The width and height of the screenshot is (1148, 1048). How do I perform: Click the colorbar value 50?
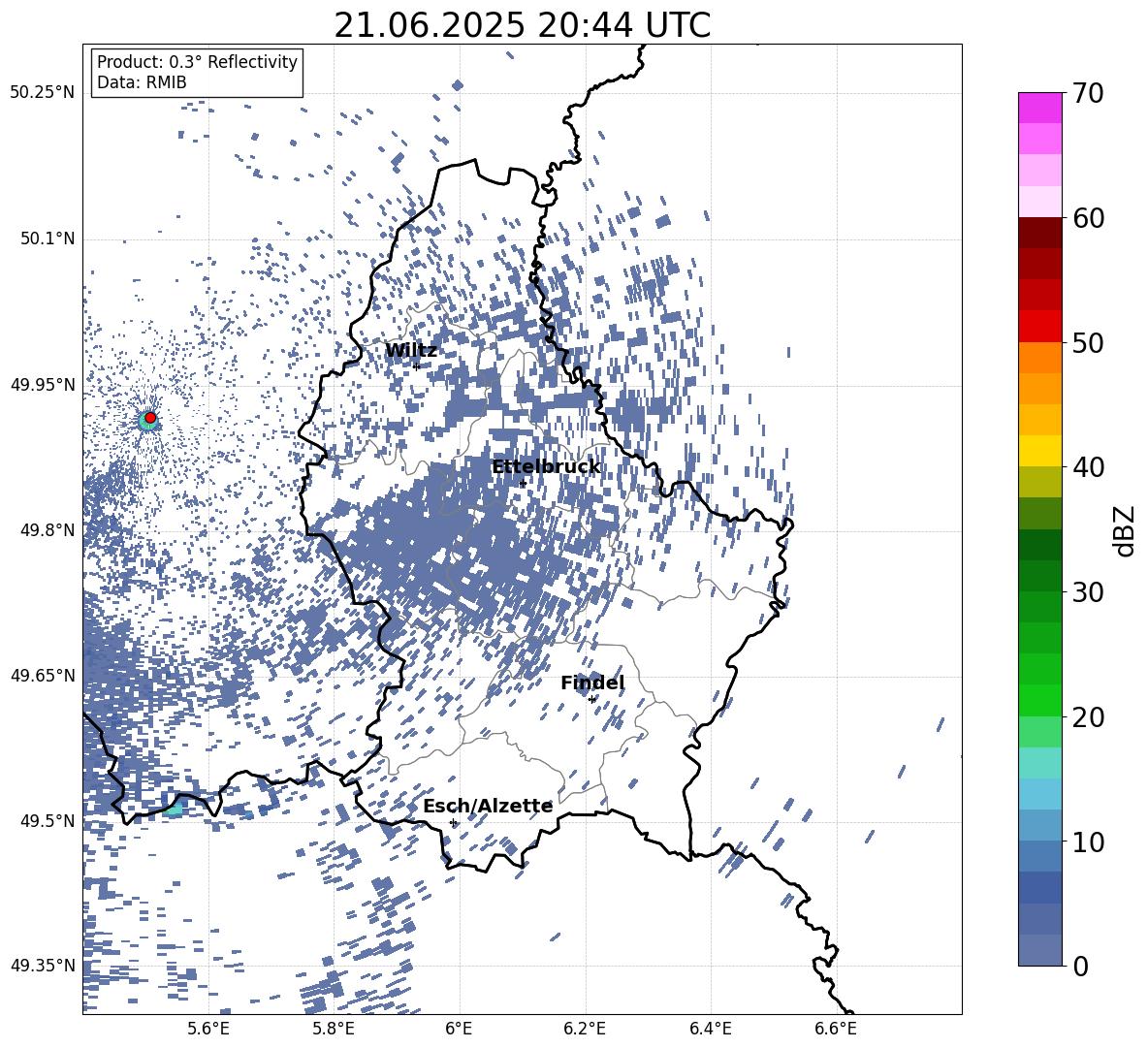(1088, 342)
